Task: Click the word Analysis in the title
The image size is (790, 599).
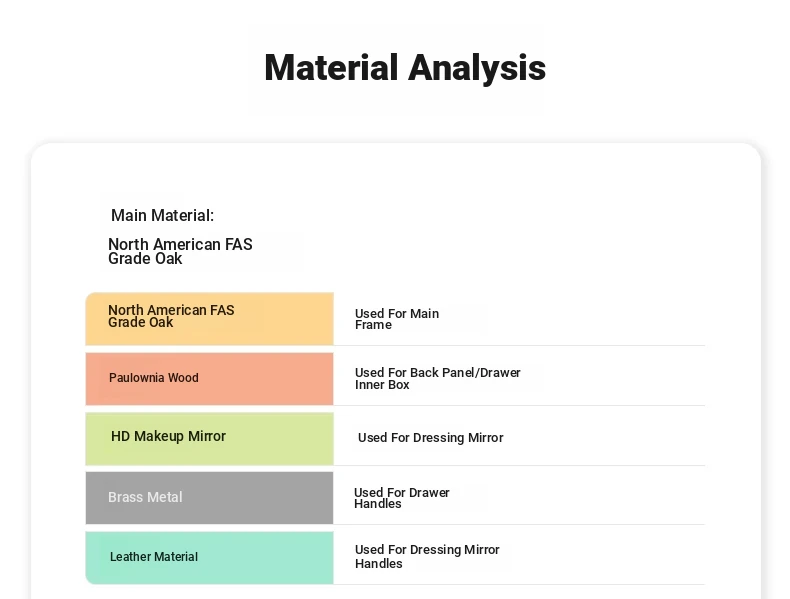Action: 477,68
